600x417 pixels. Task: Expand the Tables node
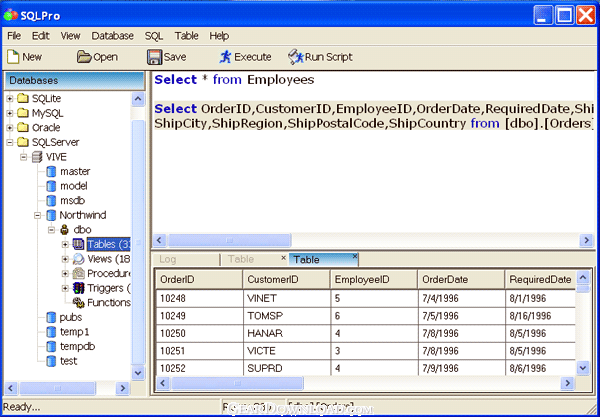click(x=65, y=244)
